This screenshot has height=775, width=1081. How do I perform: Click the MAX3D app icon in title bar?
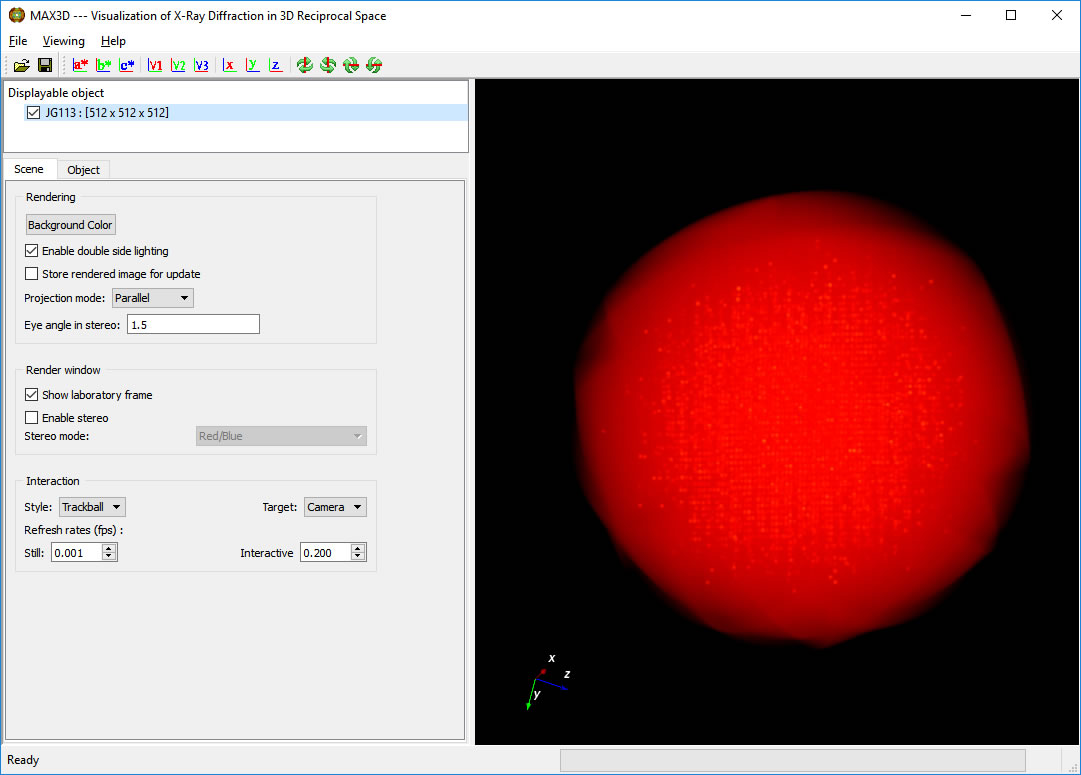point(17,15)
